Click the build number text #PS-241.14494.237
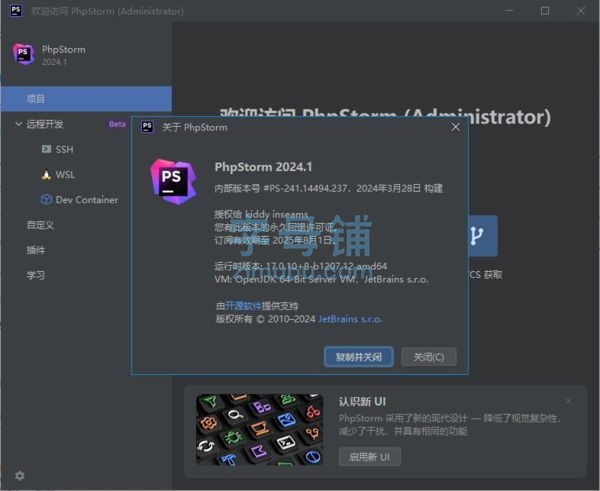Viewport: 600px width, 491px height. pyautogui.click(x=305, y=188)
